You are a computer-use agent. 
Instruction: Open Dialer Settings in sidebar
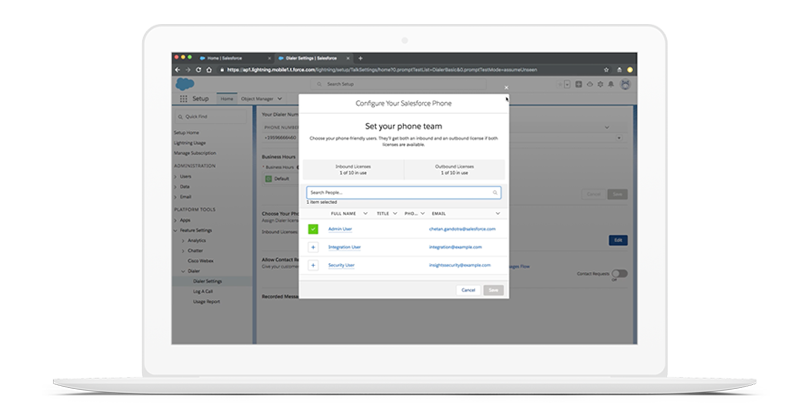(208, 281)
